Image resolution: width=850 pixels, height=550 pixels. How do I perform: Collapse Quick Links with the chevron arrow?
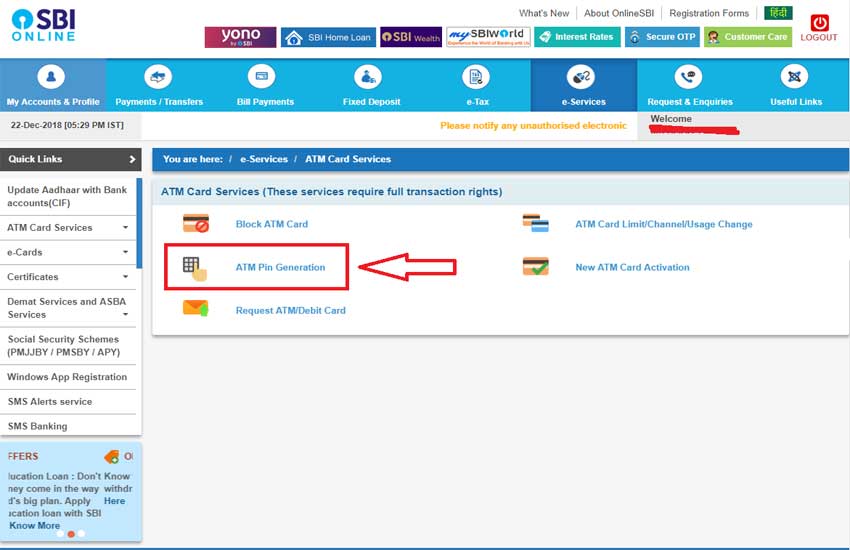pyautogui.click(x=132, y=159)
